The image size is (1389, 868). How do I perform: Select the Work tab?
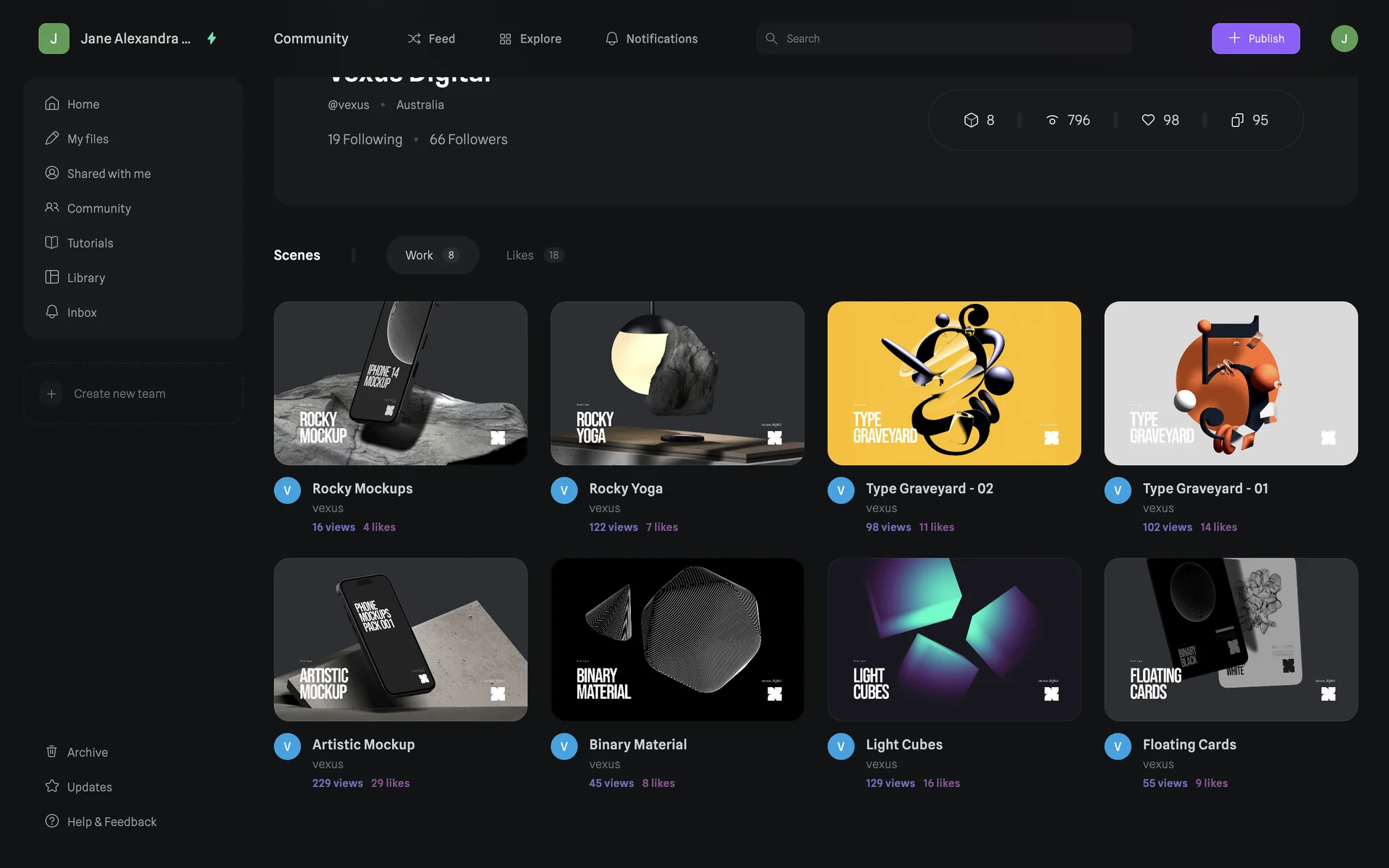pyautogui.click(x=432, y=255)
